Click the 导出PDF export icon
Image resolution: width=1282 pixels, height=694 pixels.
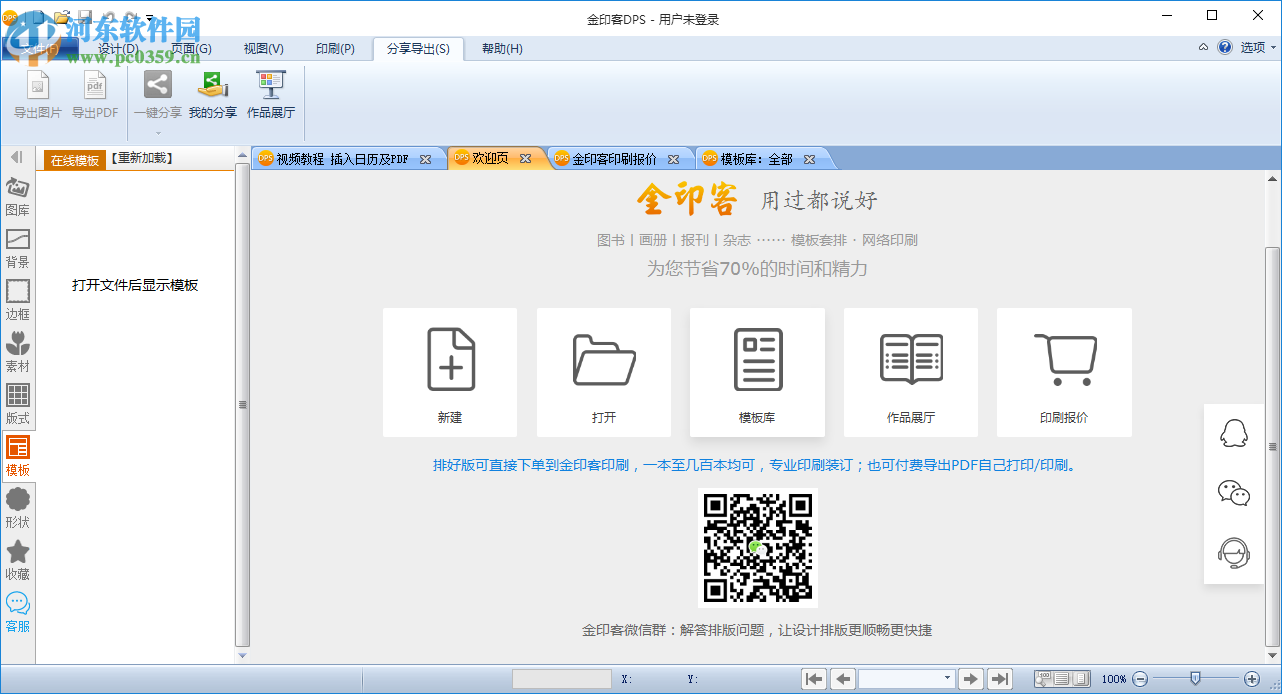click(94, 92)
